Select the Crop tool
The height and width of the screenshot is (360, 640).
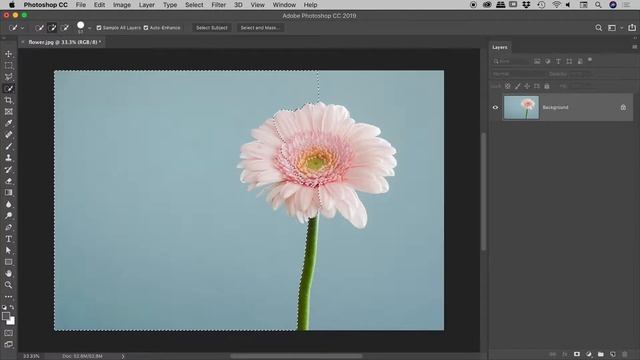click(9, 100)
